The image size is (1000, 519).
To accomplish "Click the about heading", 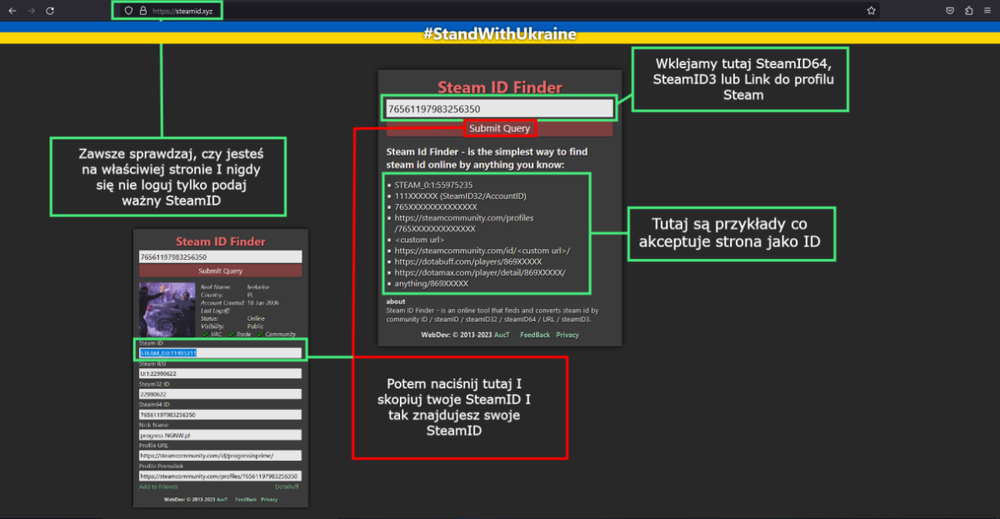I will pyautogui.click(x=395, y=301).
